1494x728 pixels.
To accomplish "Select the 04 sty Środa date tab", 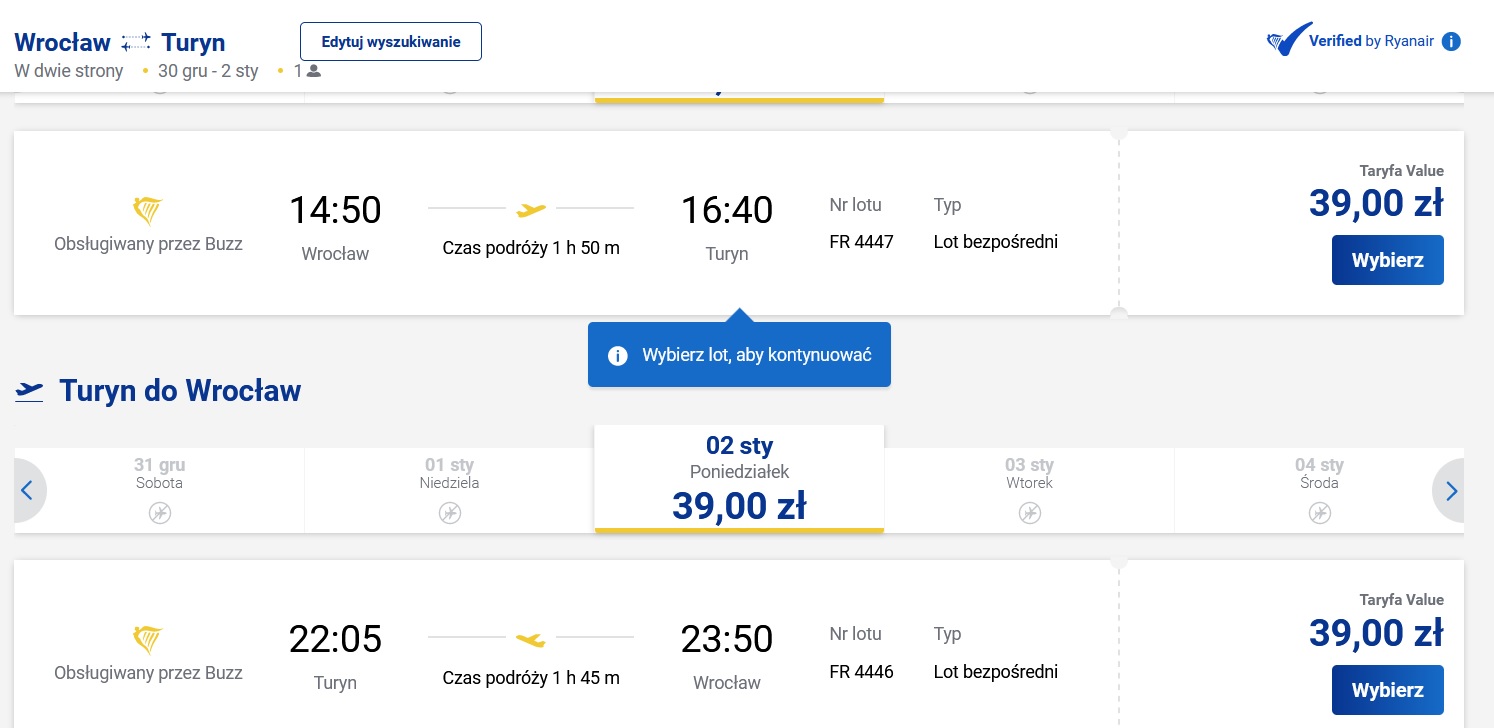I will [1319, 490].
